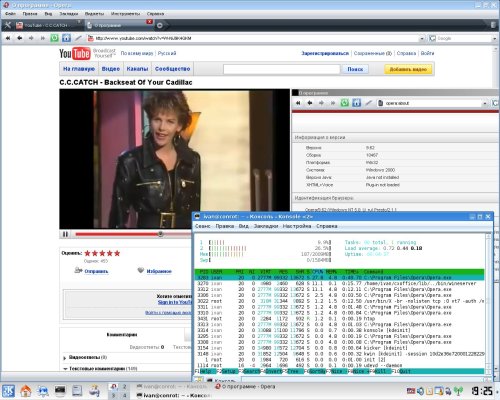Click the volume icon in system tray

tap(420, 391)
